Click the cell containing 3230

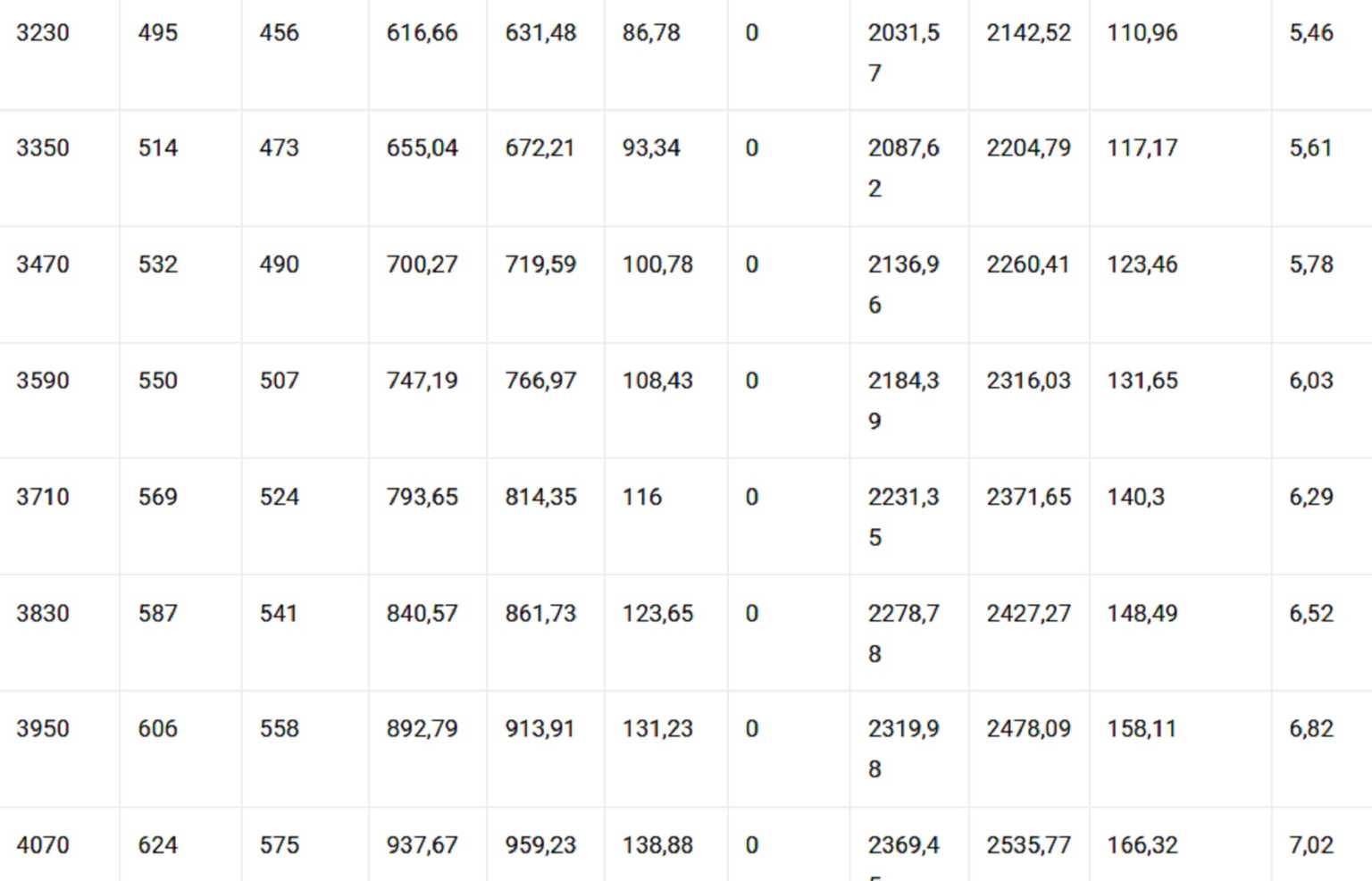pos(43,33)
